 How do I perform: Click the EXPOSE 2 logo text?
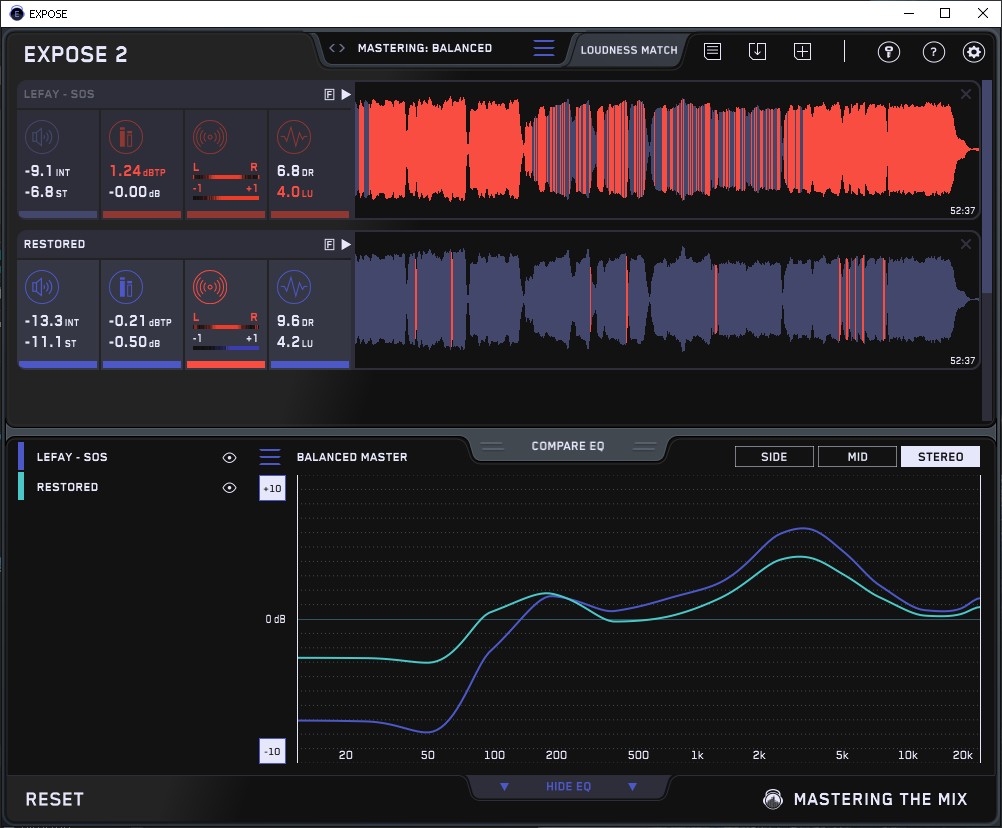pyautogui.click(x=75, y=55)
